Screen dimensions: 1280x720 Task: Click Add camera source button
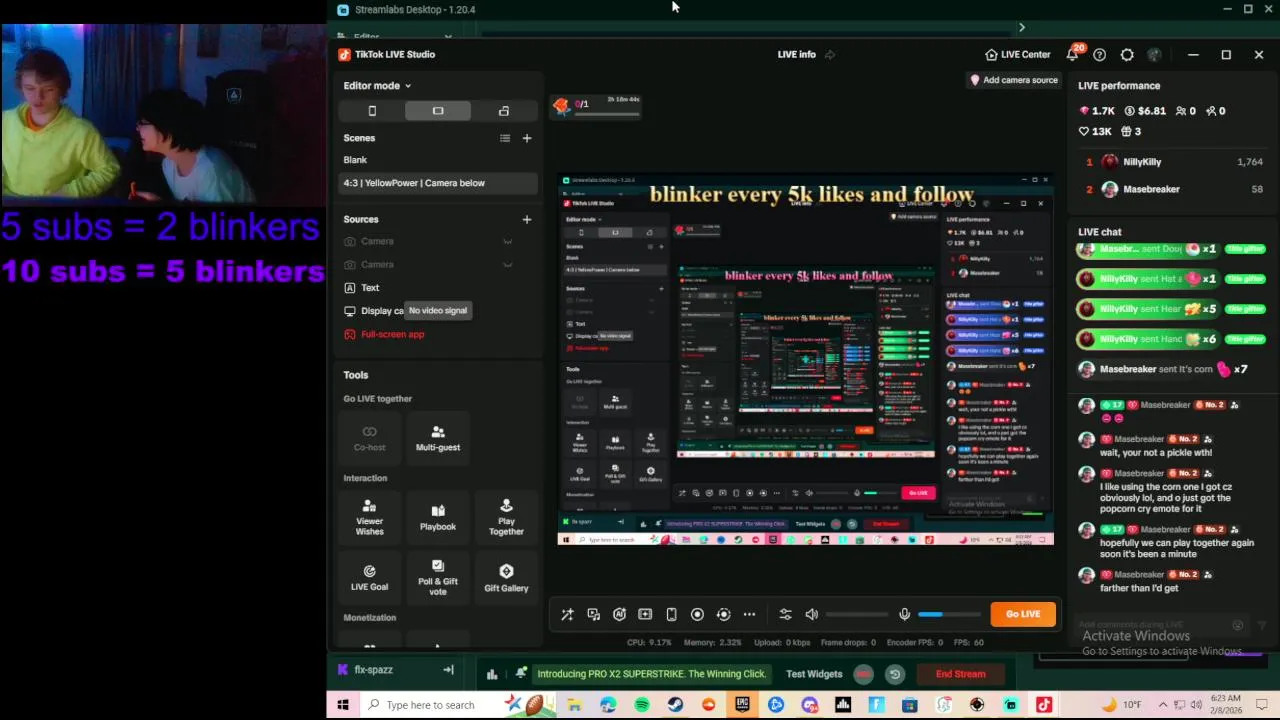(x=1014, y=80)
